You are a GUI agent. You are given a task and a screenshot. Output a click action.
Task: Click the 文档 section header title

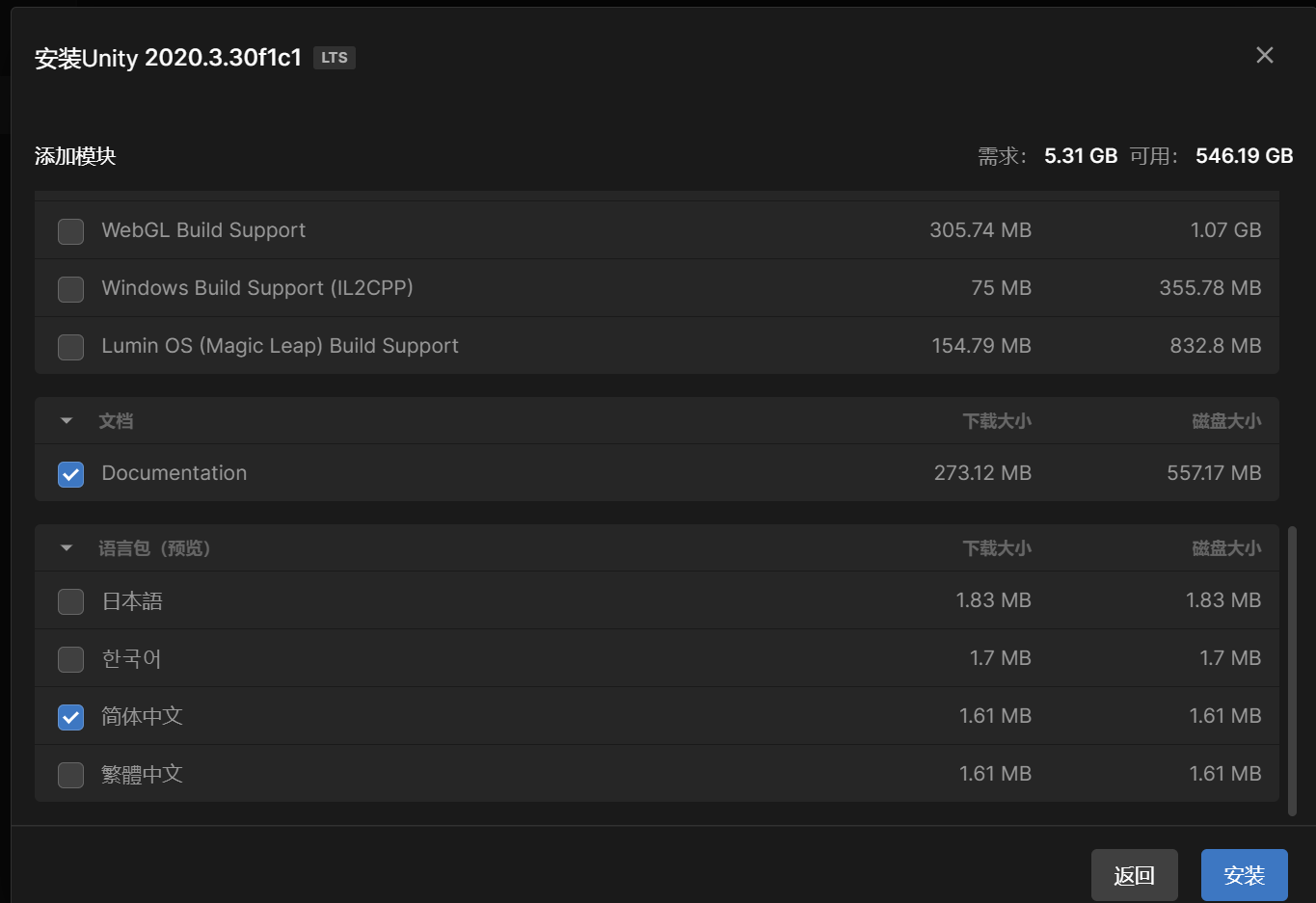[x=116, y=421]
